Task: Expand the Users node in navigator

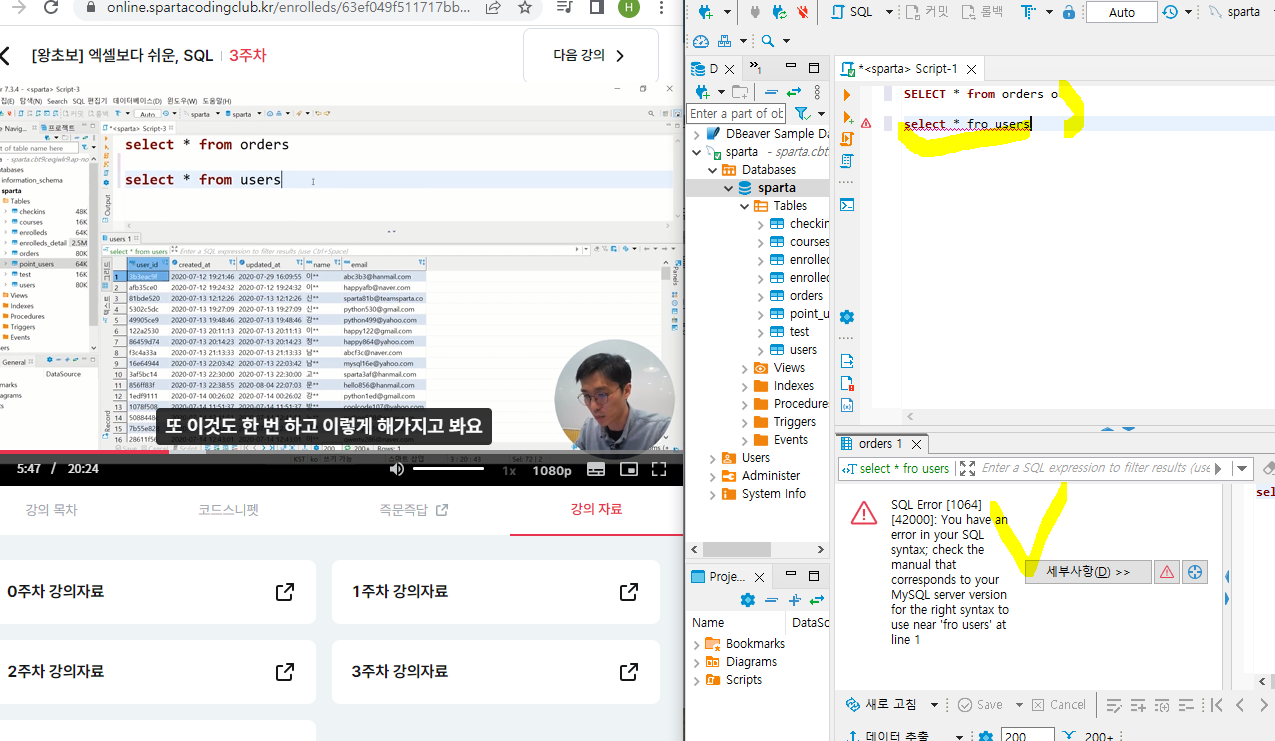Action: tap(712, 458)
